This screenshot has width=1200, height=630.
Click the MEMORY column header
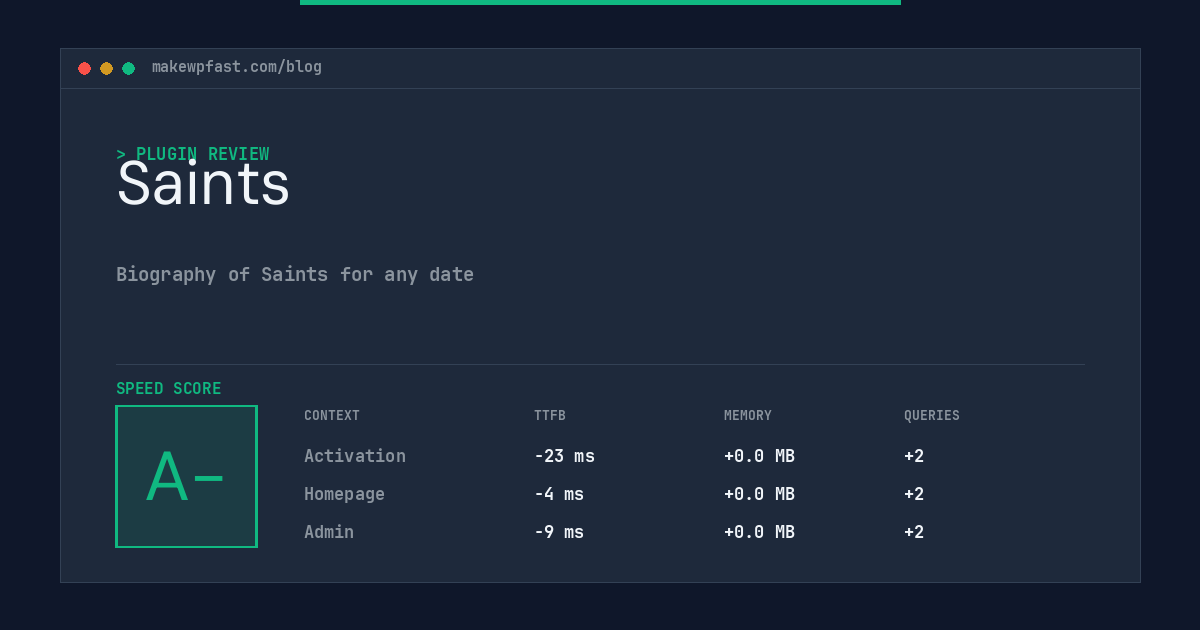748,416
